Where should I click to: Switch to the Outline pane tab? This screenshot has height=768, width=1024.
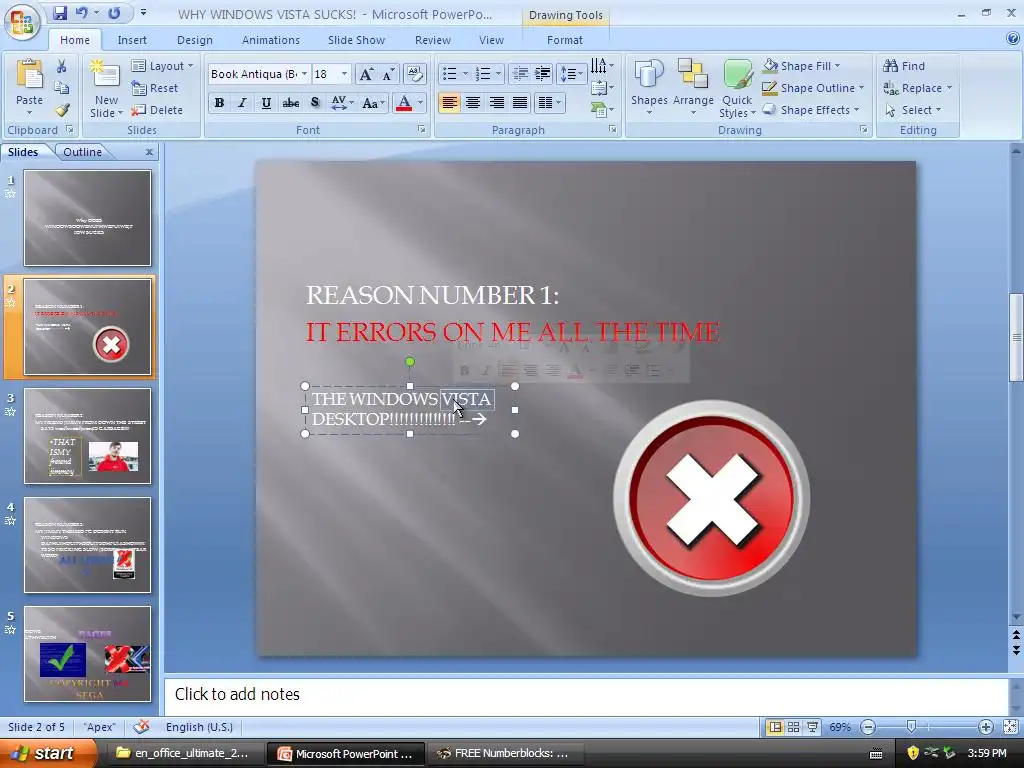click(82, 152)
